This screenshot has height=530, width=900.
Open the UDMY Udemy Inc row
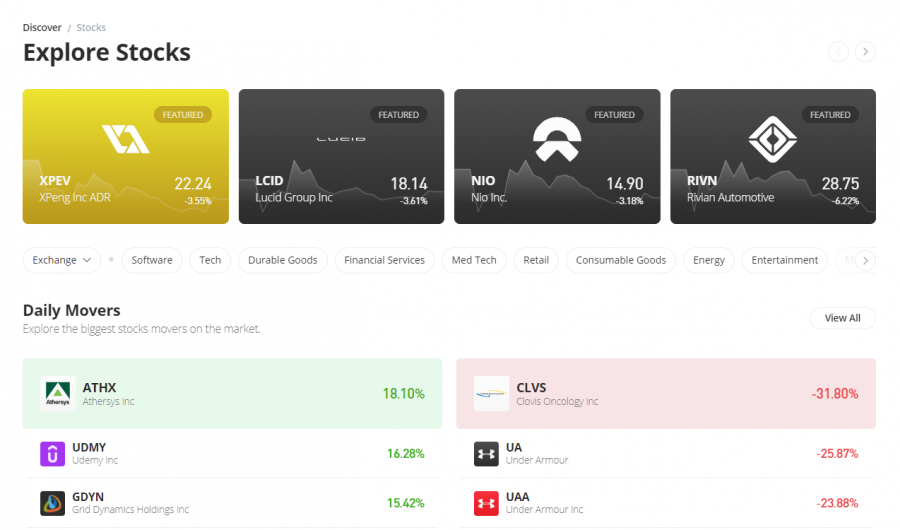tap(232, 454)
